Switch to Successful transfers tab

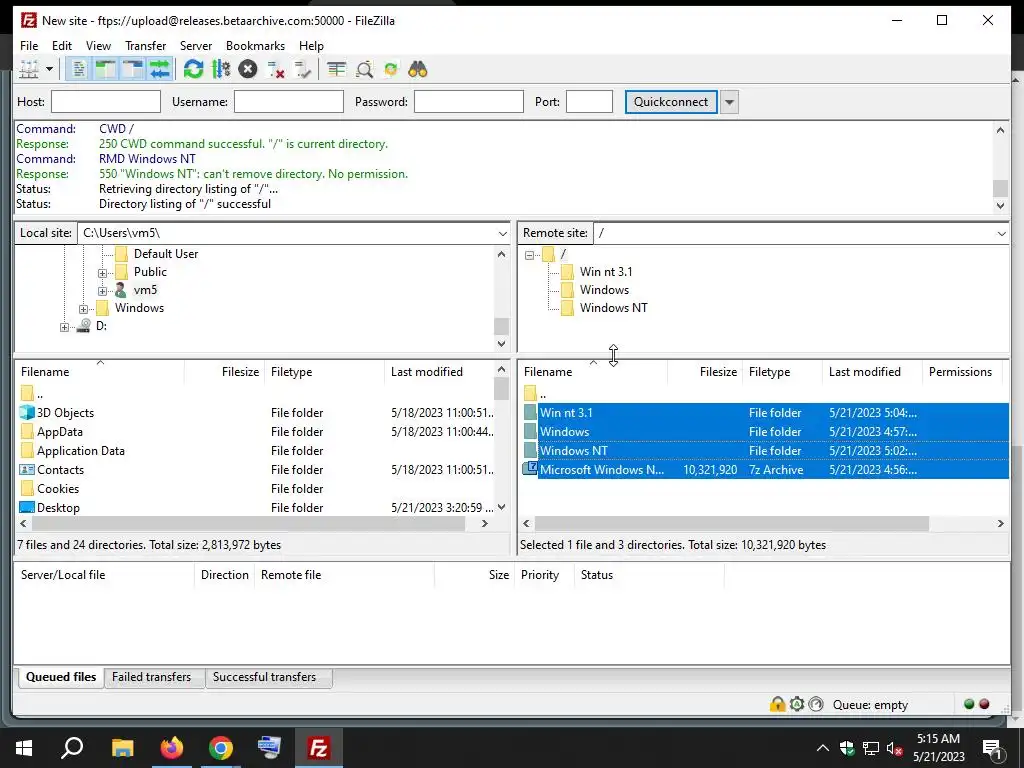[x=264, y=677]
